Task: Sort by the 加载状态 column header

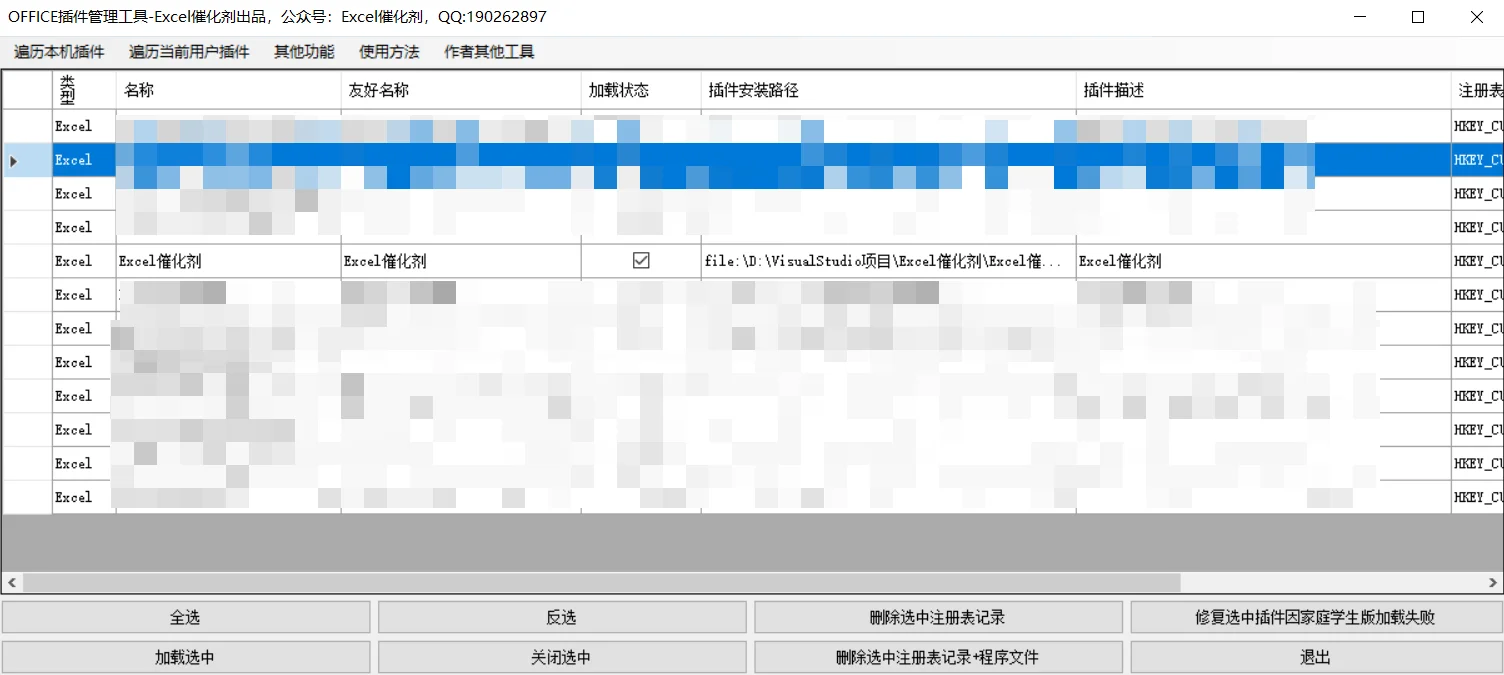Action: pyautogui.click(x=641, y=90)
